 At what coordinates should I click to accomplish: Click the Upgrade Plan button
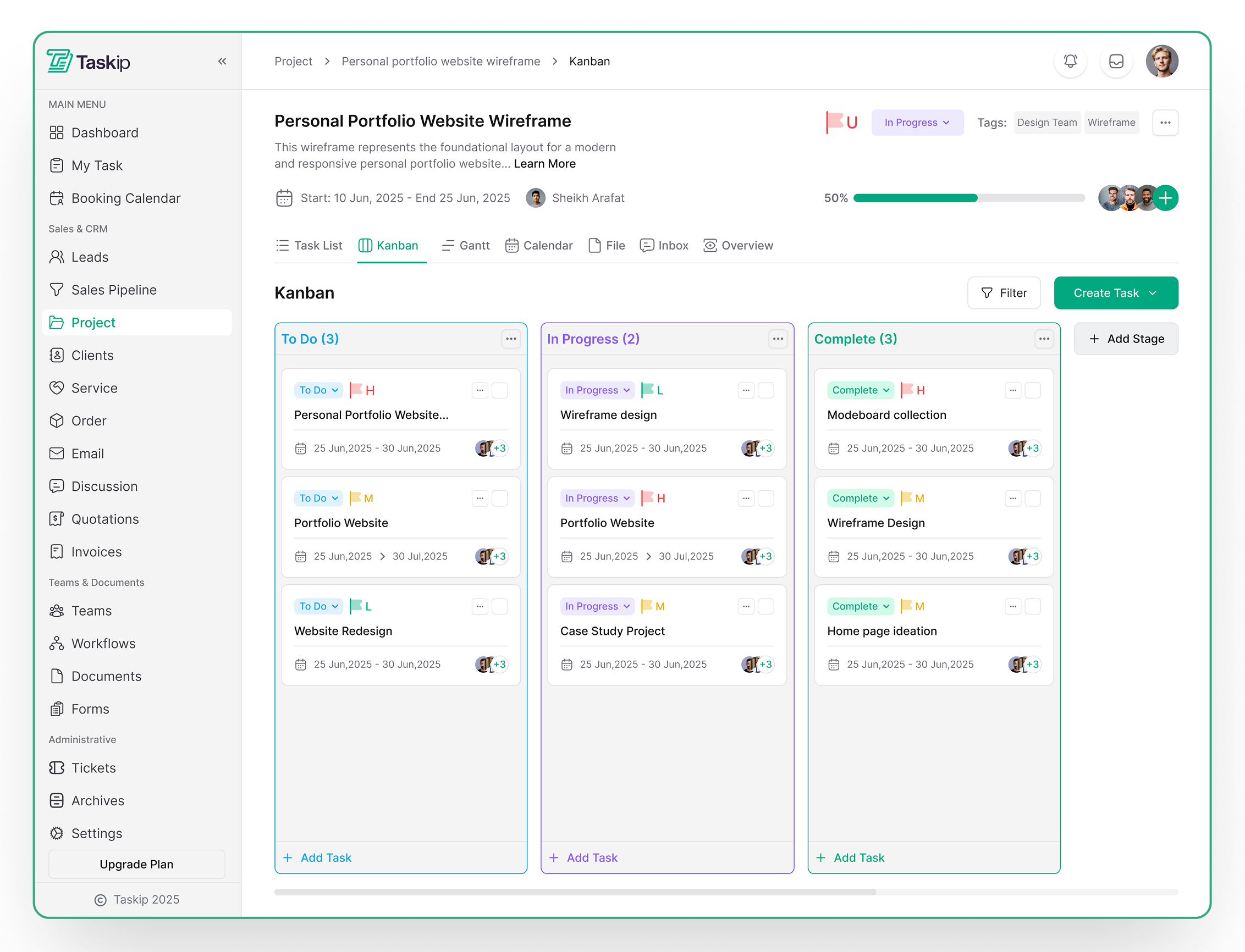(136, 864)
